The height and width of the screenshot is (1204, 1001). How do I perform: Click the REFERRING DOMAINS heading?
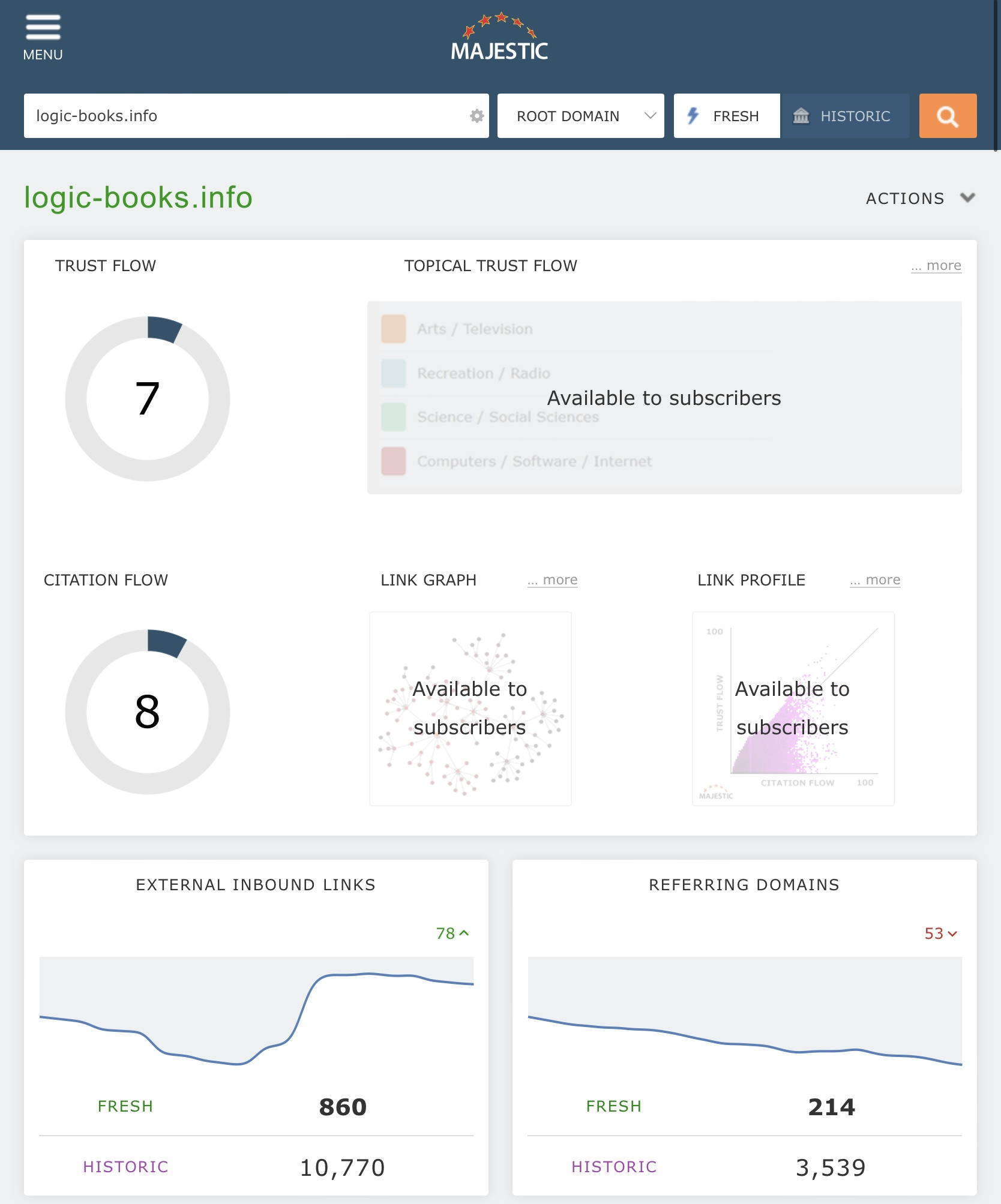click(x=744, y=885)
